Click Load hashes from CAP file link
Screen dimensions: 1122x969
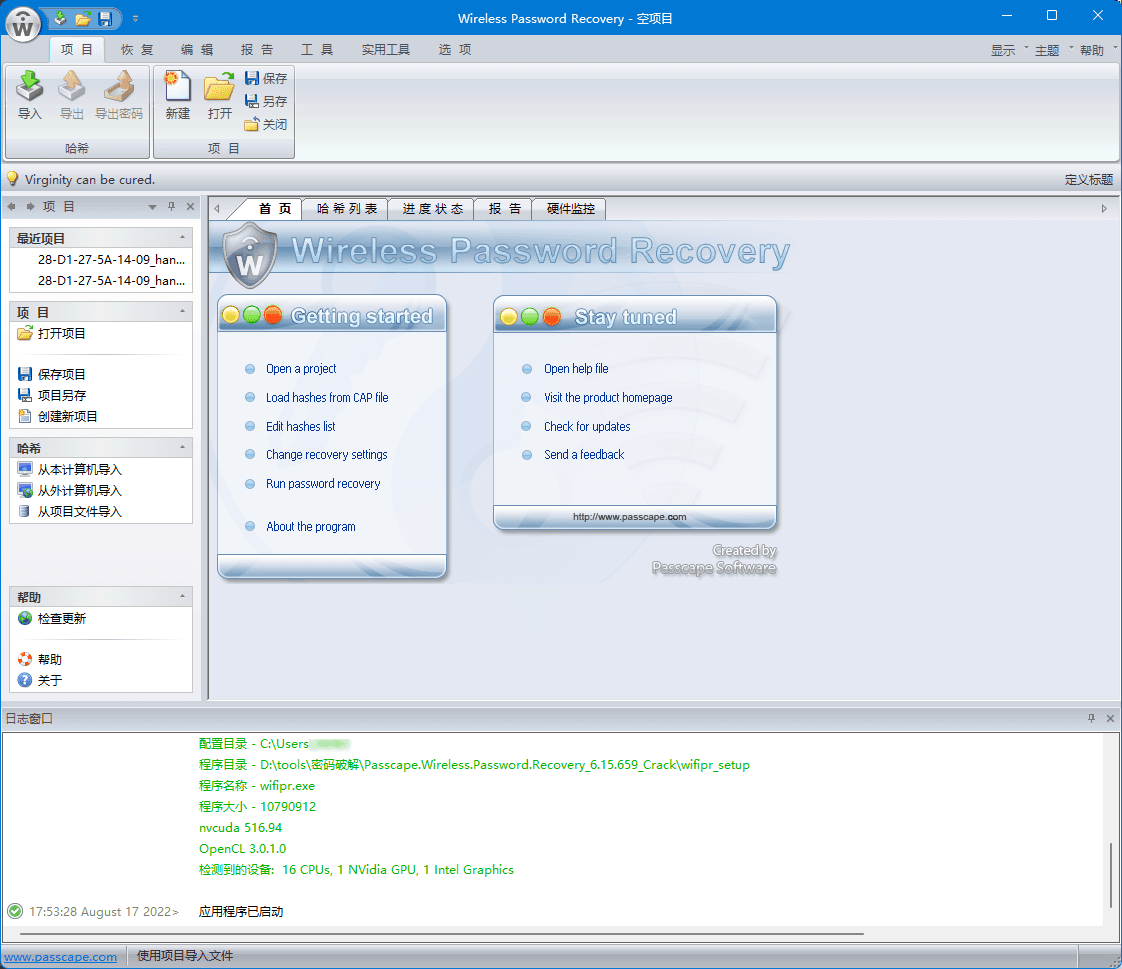tap(327, 397)
